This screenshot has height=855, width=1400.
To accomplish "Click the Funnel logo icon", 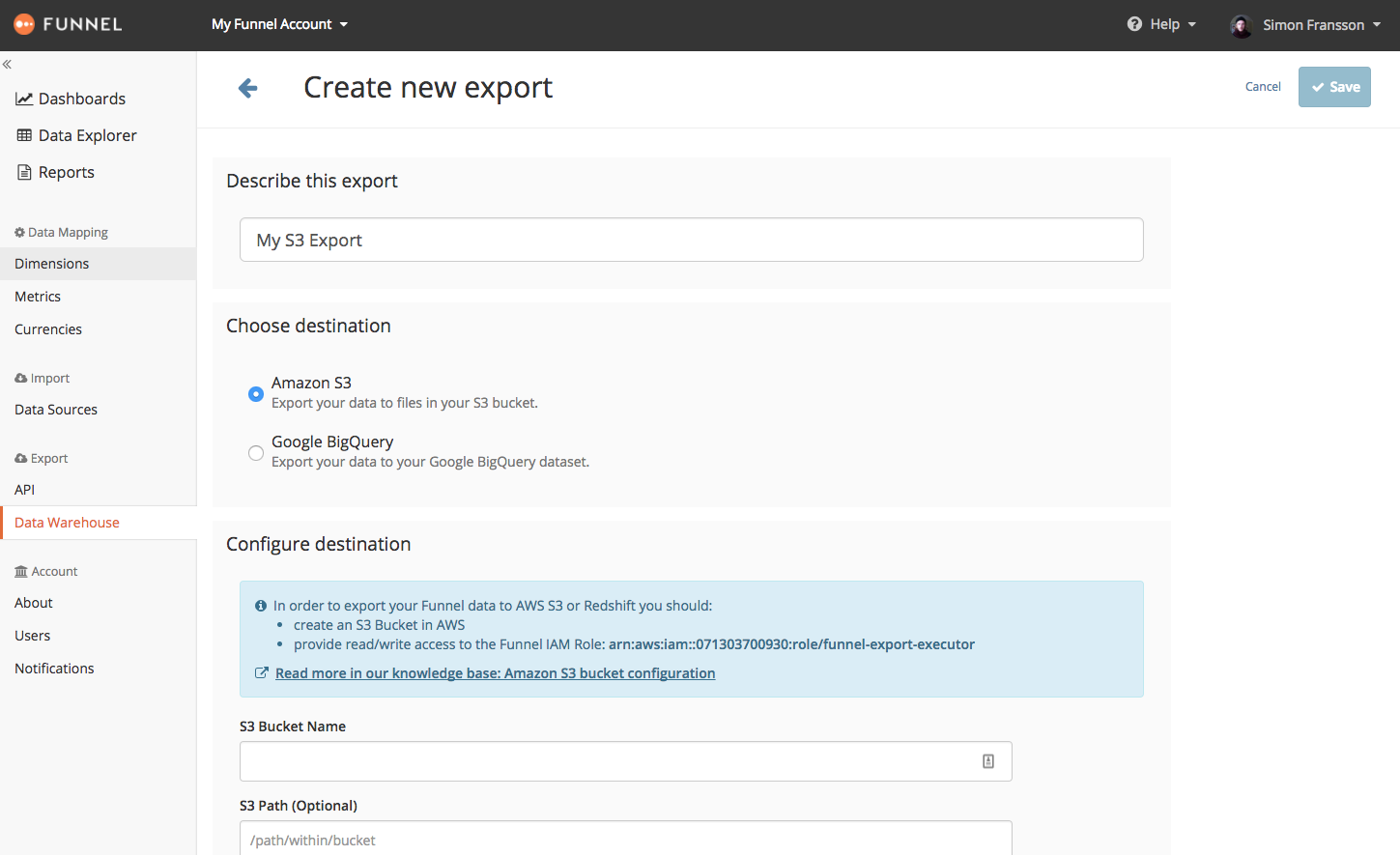I will 24,24.
